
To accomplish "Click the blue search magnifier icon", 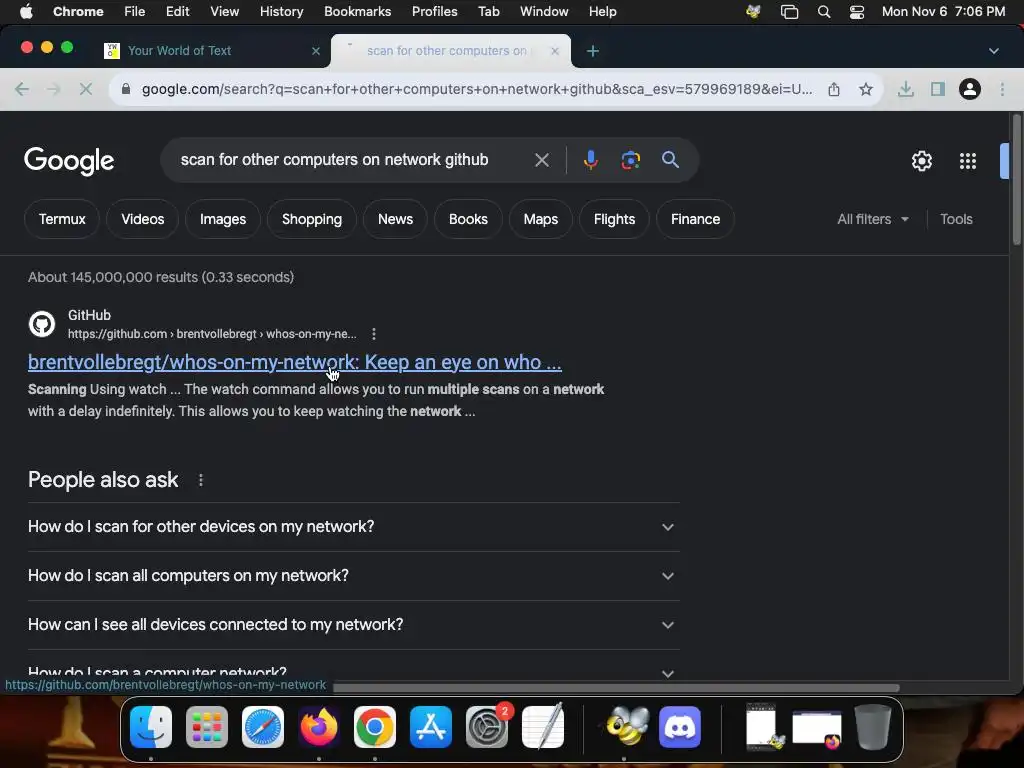I will (670, 160).
